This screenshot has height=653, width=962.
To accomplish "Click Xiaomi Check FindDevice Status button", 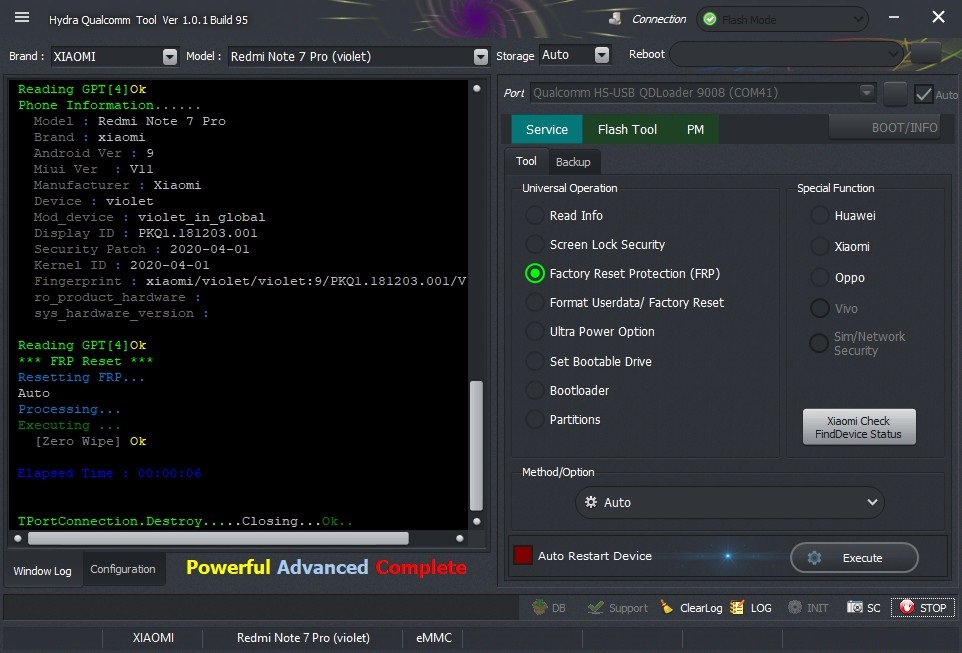I will click(859, 427).
